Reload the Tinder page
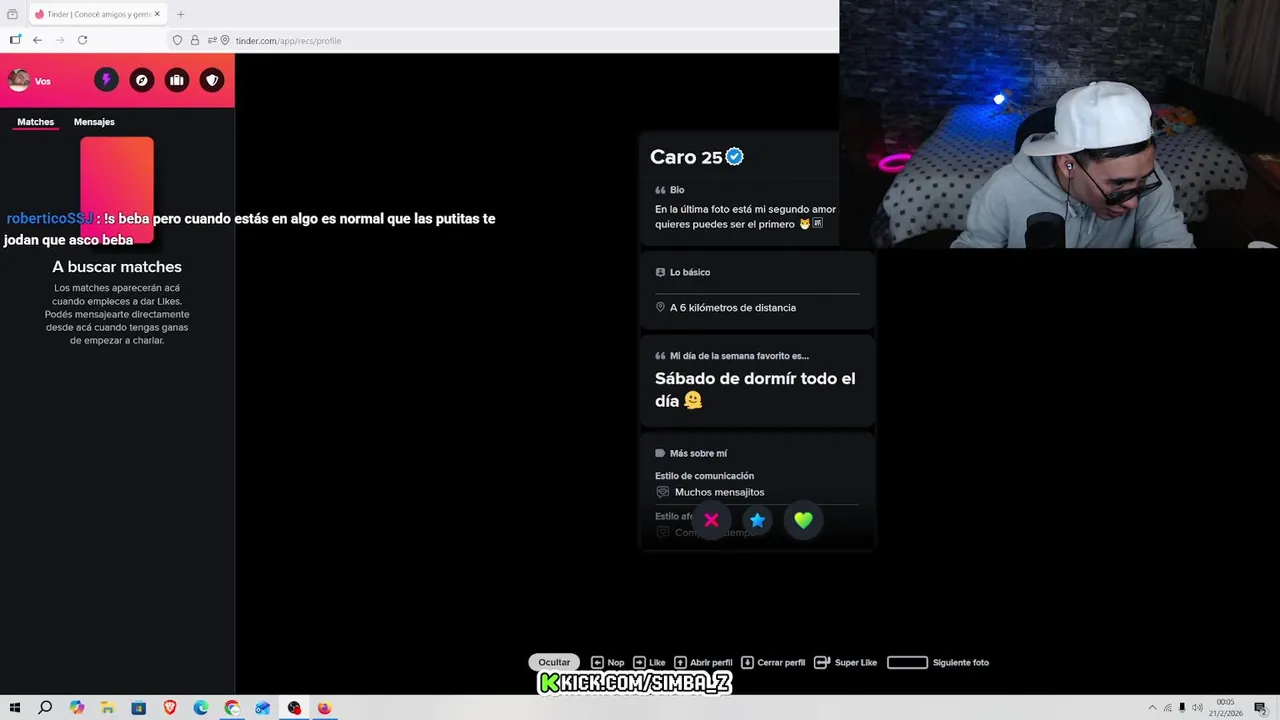The width and height of the screenshot is (1280, 720). pyautogui.click(x=83, y=40)
